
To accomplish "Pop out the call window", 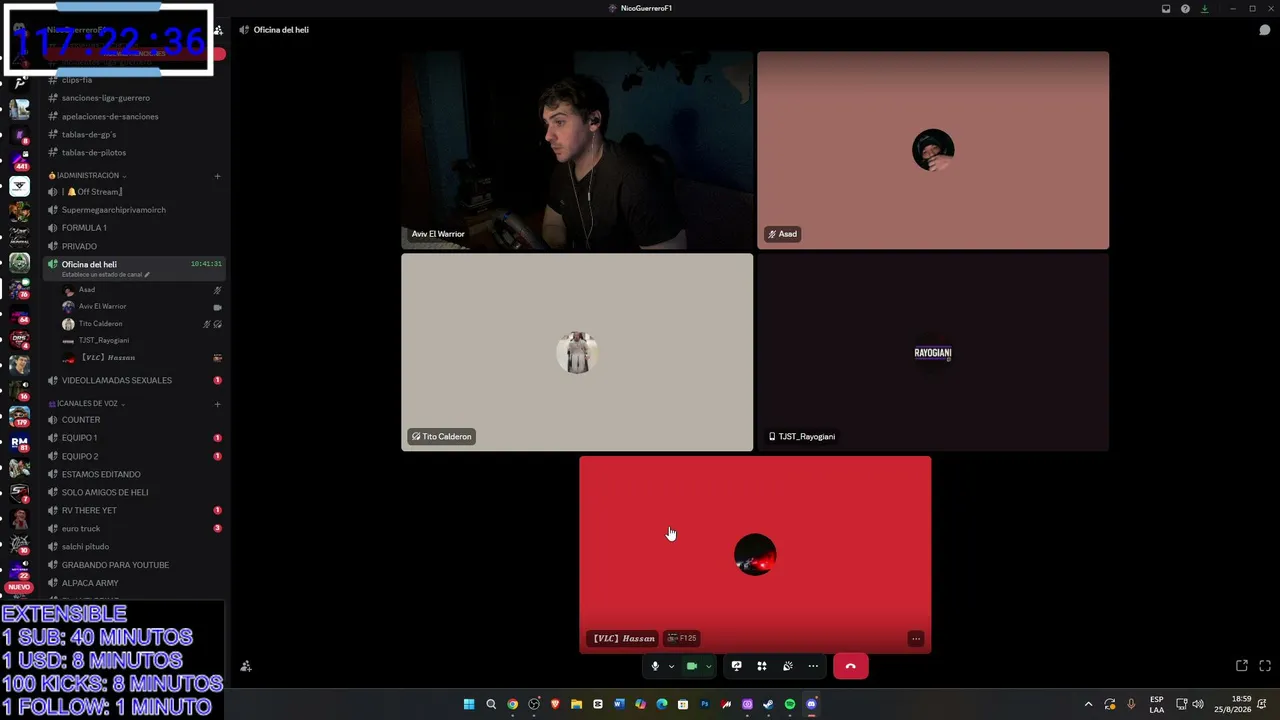I will pos(1242,666).
